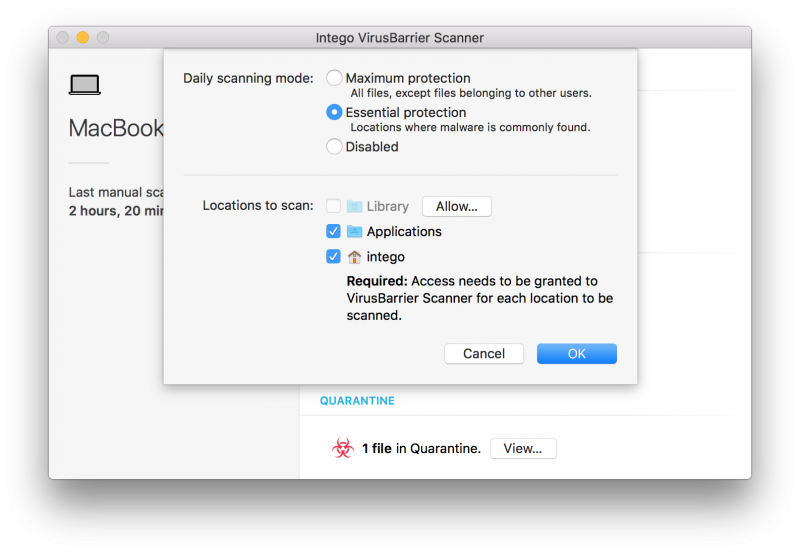Click the laptop icon in the sidebar
The height and width of the screenshot is (553, 800).
pyautogui.click(x=84, y=85)
